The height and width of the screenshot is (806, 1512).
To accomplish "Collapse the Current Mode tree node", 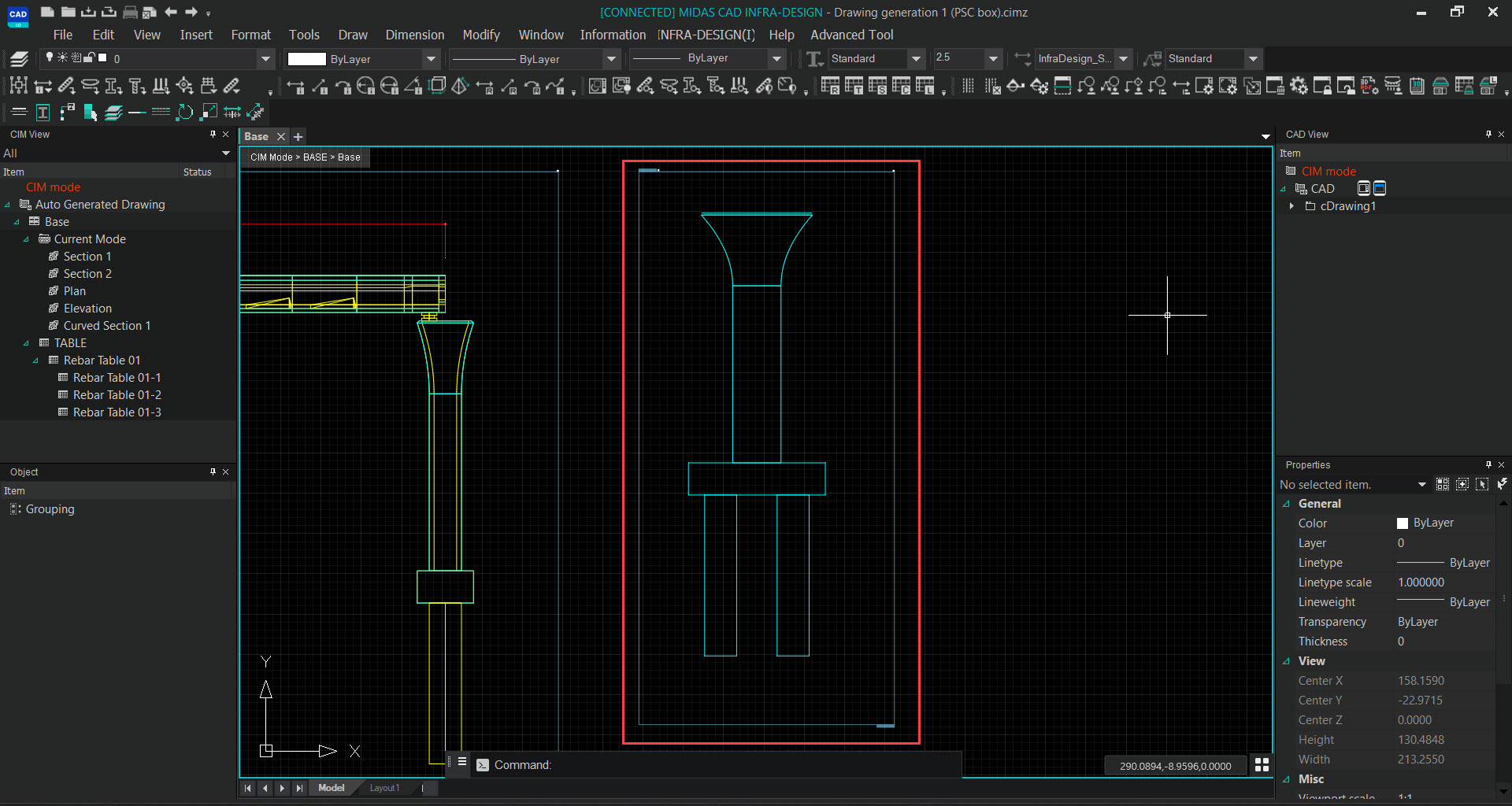I will point(26,239).
